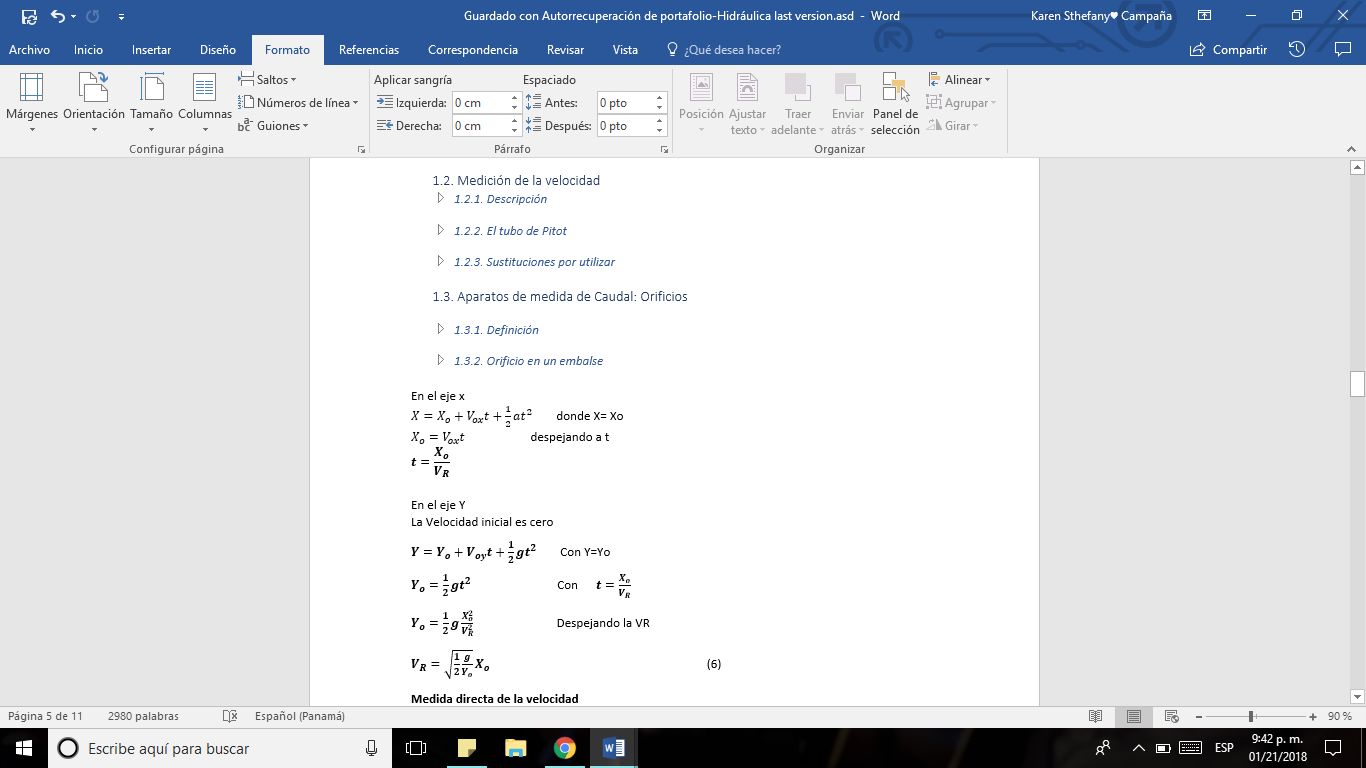Image resolution: width=1366 pixels, height=768 pixels.
Task: Click the Español (Panamá) language indicator
Action: pos(299,716)
